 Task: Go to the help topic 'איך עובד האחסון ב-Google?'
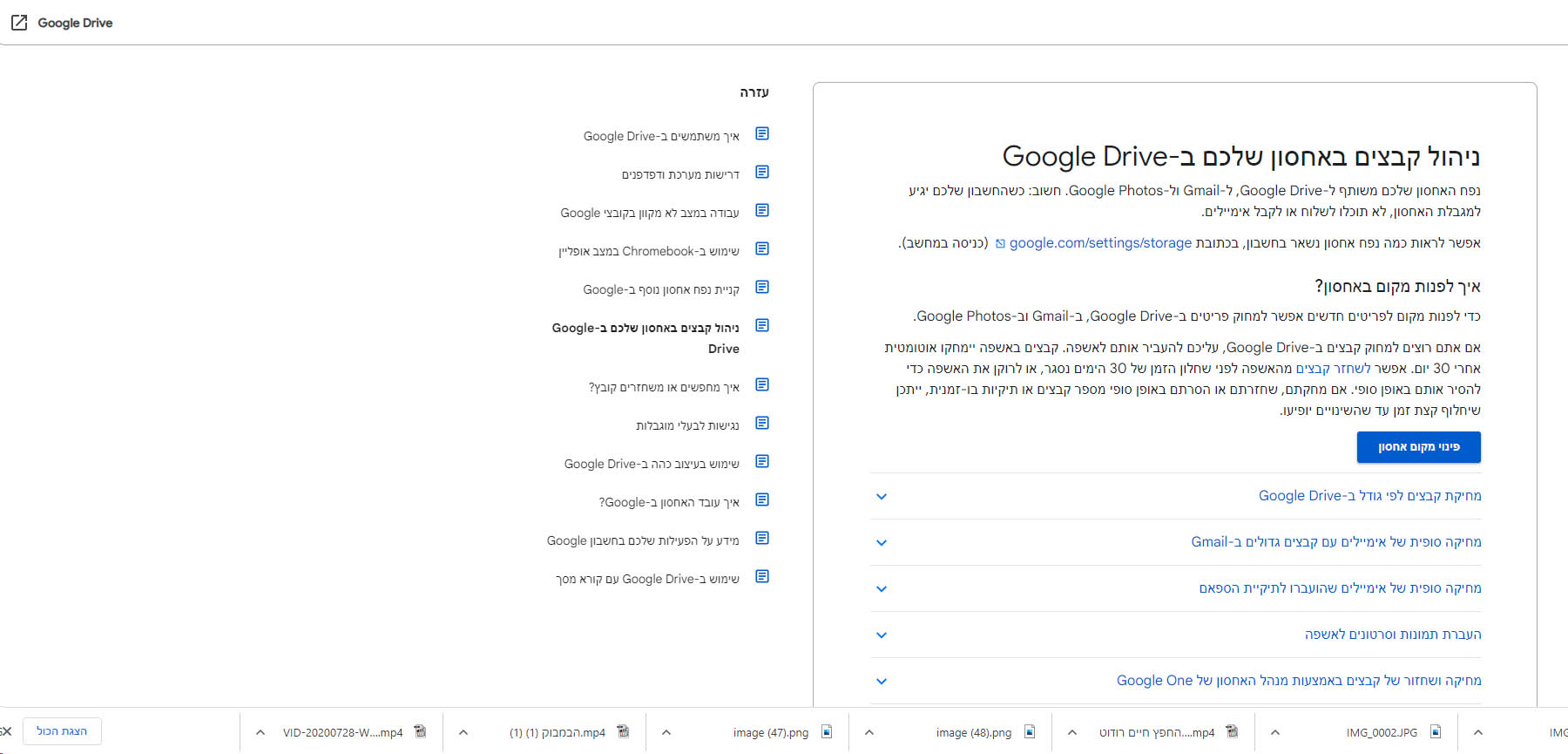[669, 502]
